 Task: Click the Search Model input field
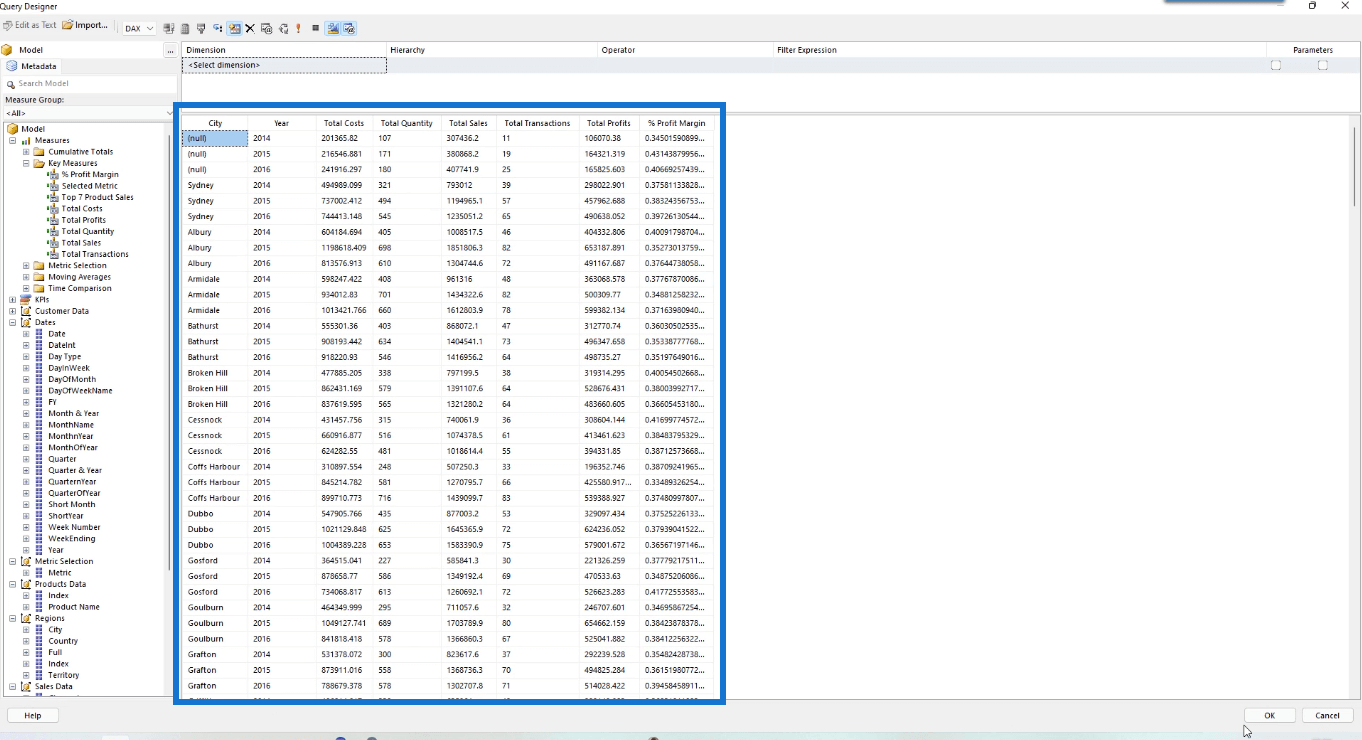click(92, 84)
